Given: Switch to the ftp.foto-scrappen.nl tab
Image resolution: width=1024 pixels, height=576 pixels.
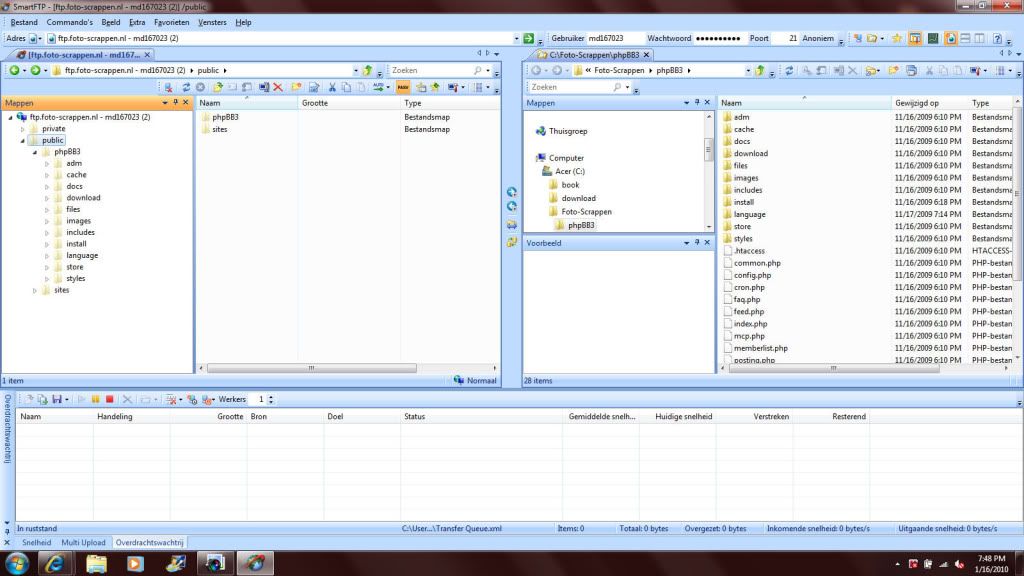Looking at the screenshot, I should 82,55.
